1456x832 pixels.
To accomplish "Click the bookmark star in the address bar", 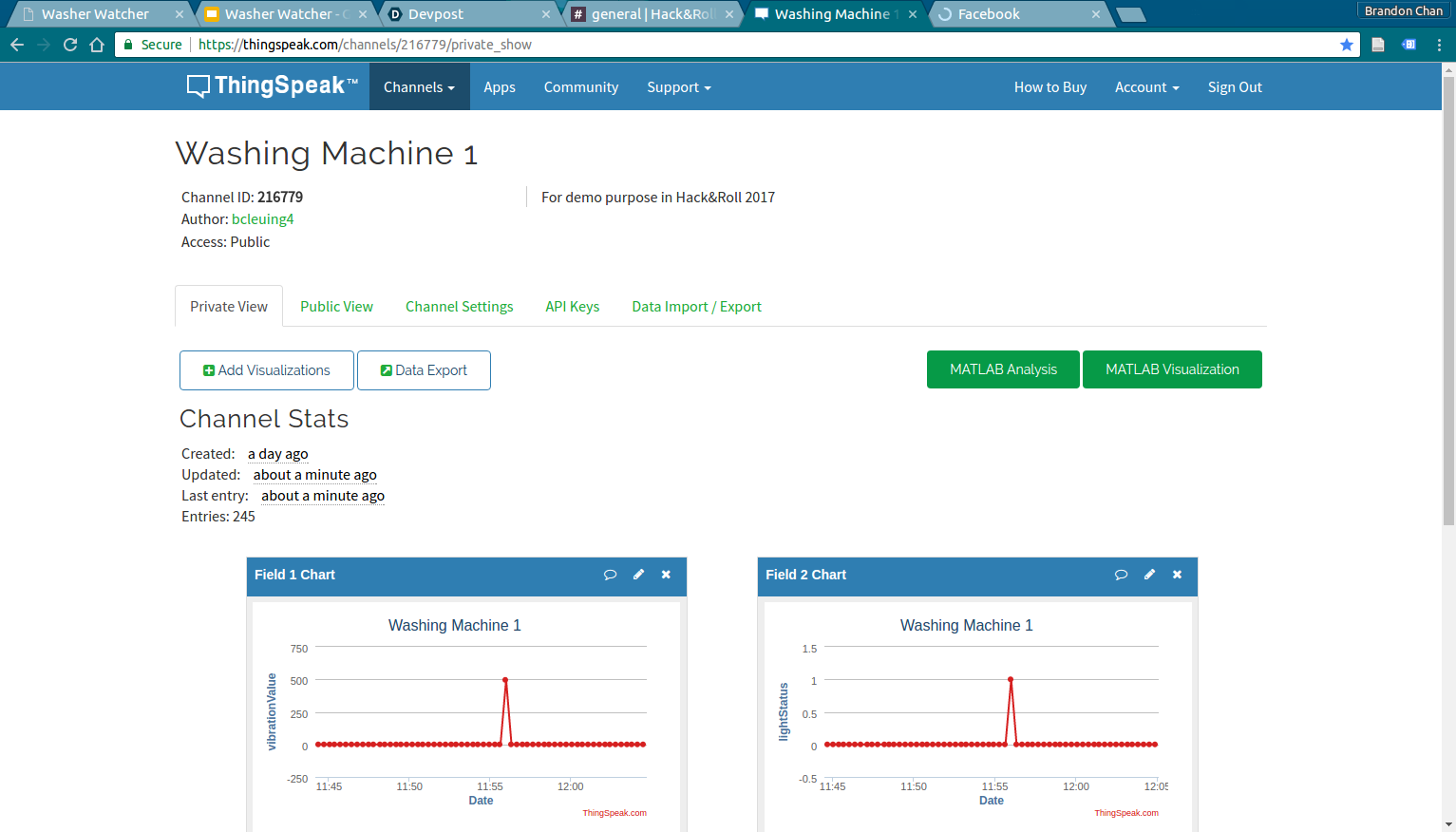I will pos(1347,45).
